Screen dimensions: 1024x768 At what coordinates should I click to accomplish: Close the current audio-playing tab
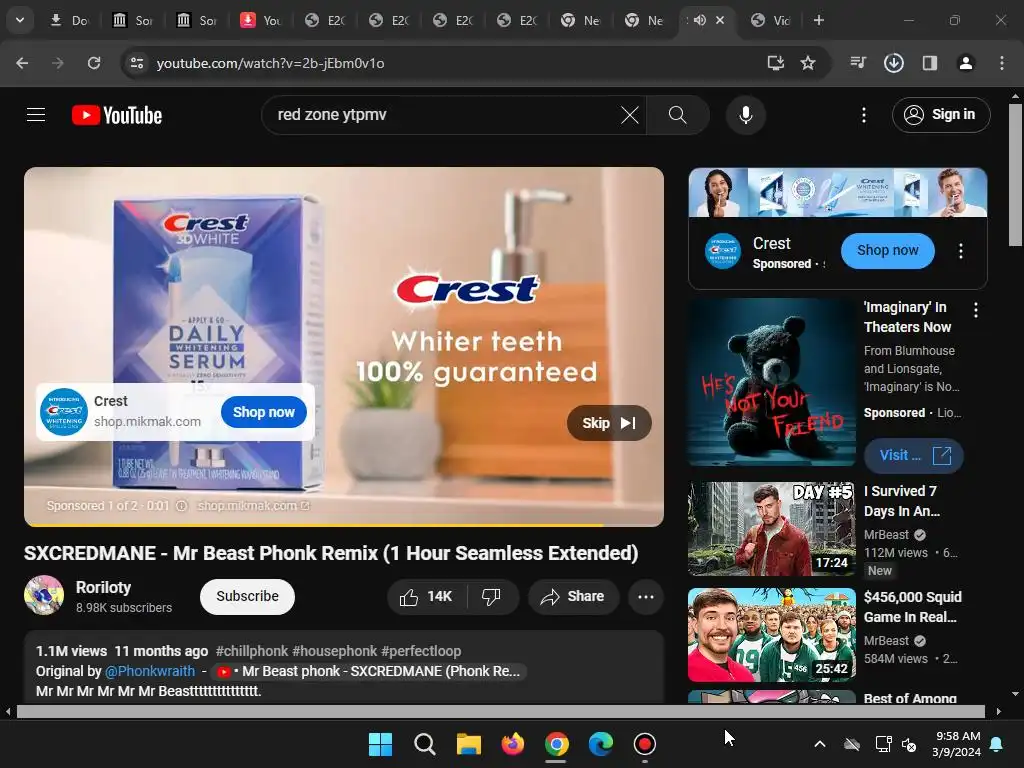pyautogui.click(x=720, y=20)
